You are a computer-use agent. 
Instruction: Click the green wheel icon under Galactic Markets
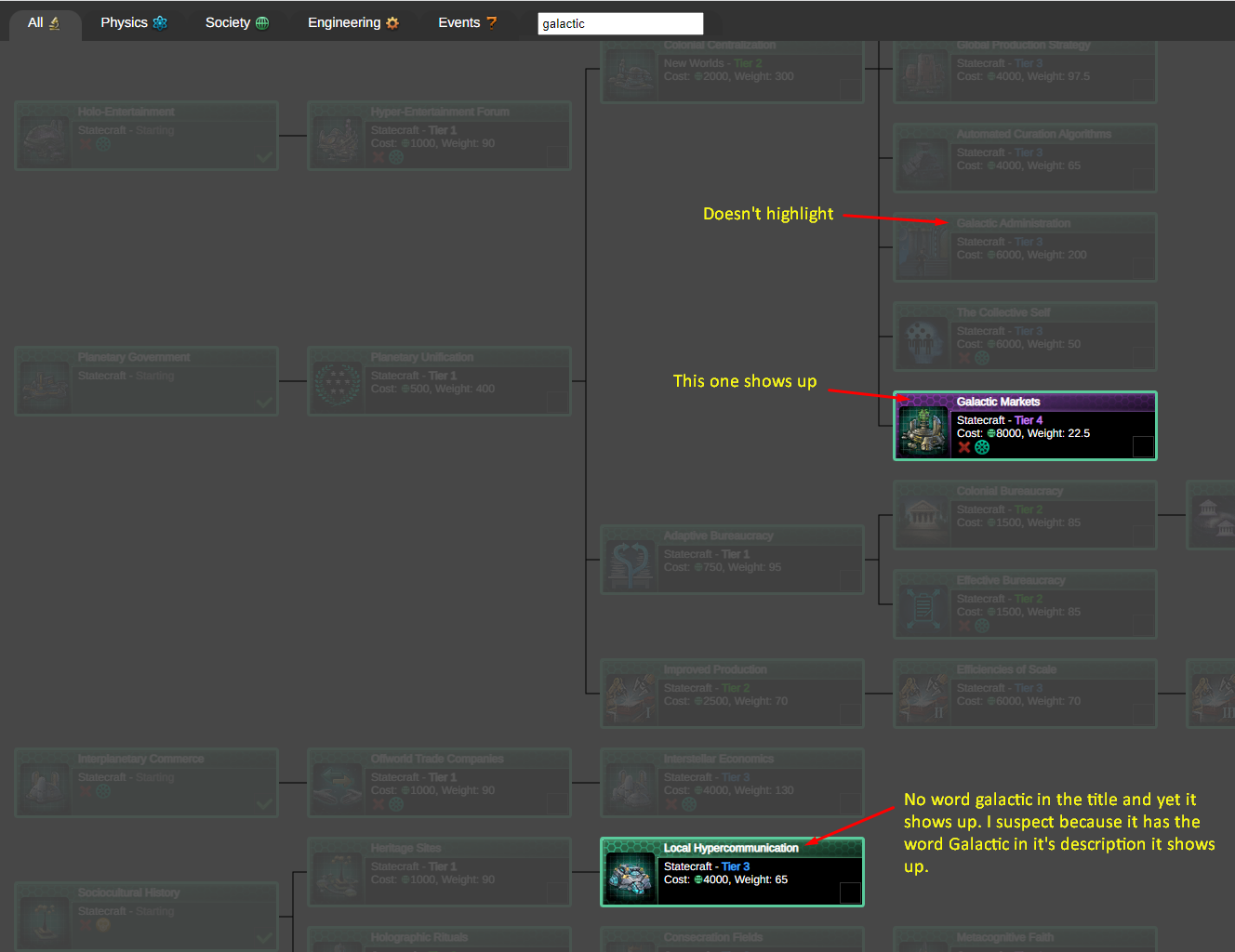point(982,447)
